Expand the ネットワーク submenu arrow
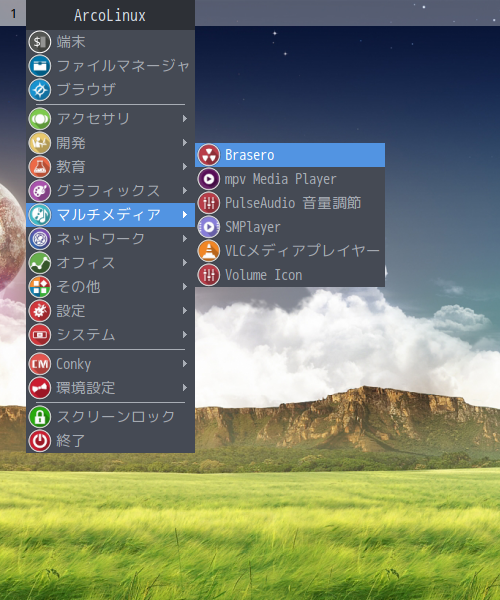Screen dimensions: 500x600 [x=185, y=239]
